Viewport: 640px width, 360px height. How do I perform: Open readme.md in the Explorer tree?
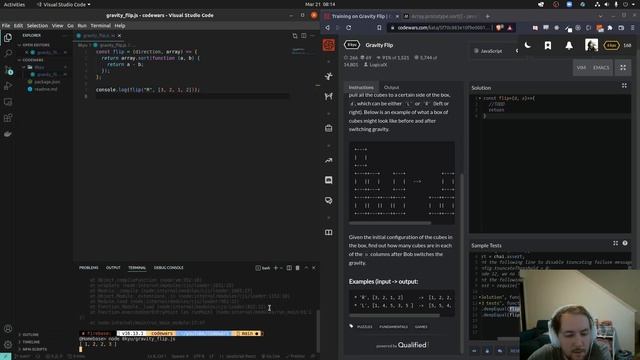click(x=46, y=89)
